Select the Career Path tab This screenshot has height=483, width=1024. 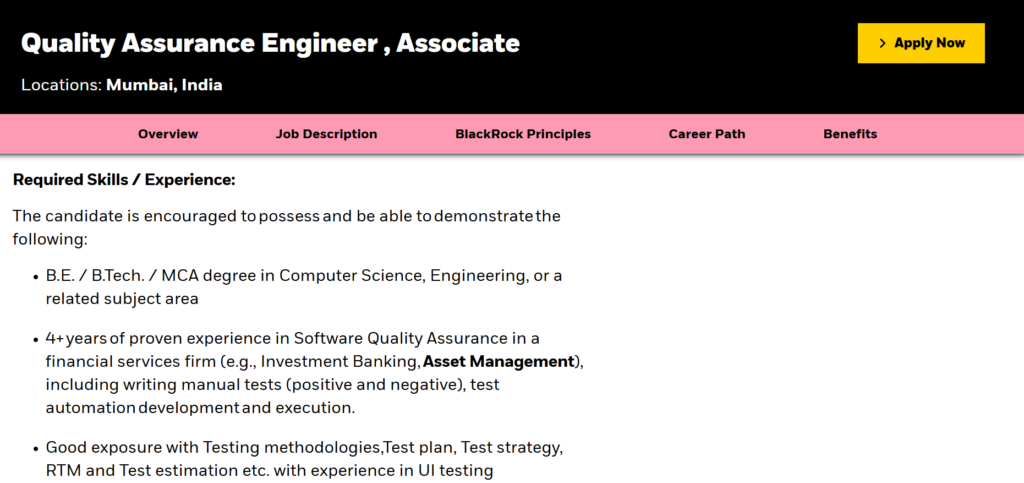coord(707,134)
